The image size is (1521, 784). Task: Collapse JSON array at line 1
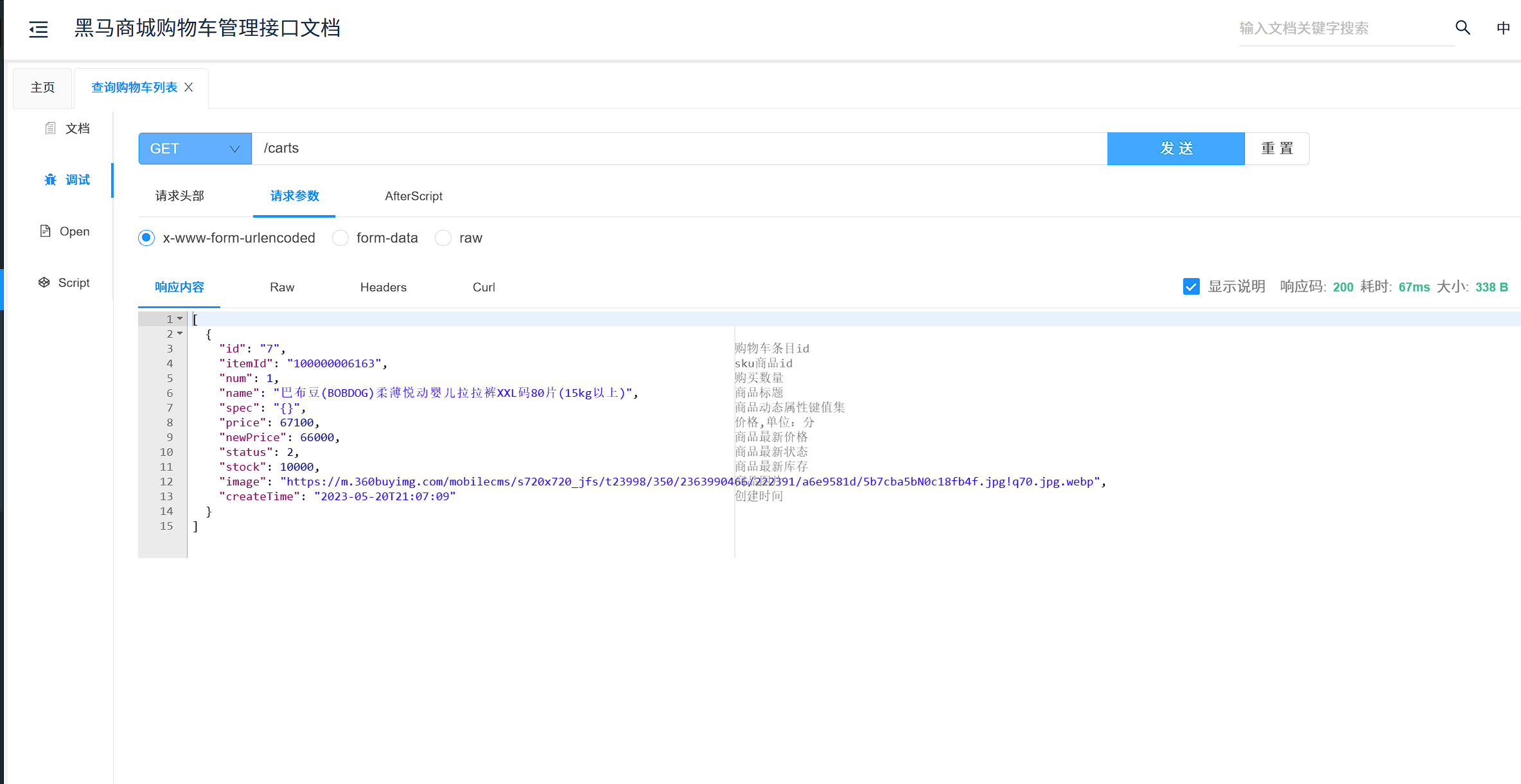click(x=180, y=319)
